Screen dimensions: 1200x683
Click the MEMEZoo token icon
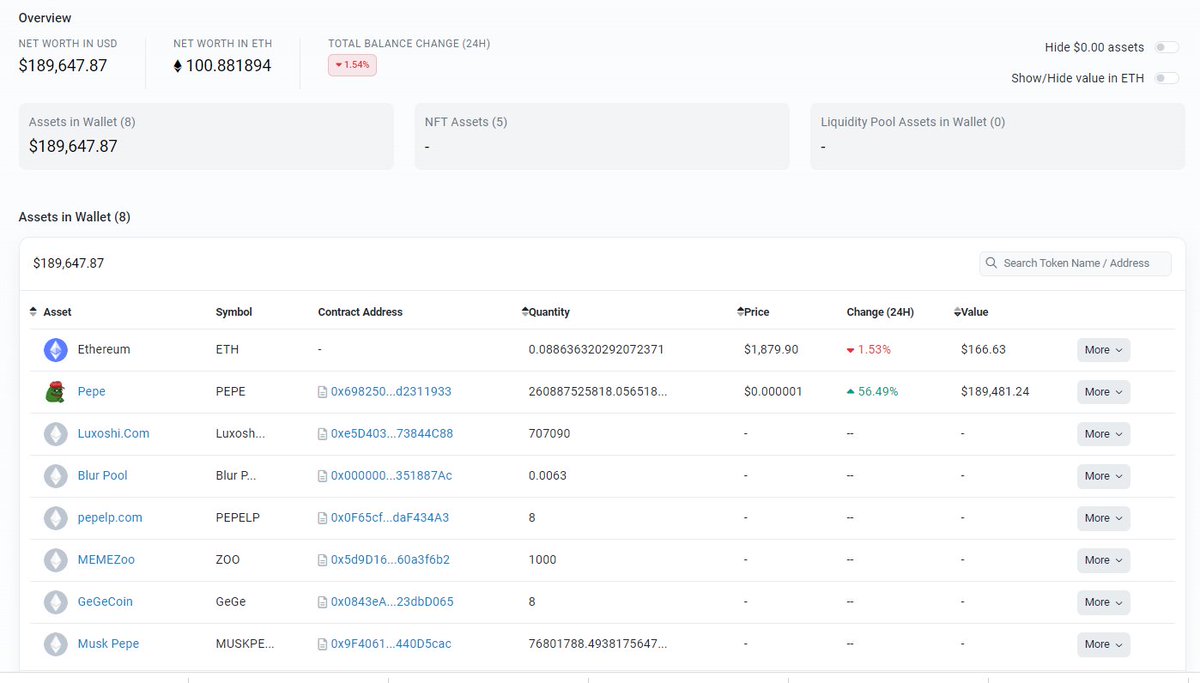[55, 560]
